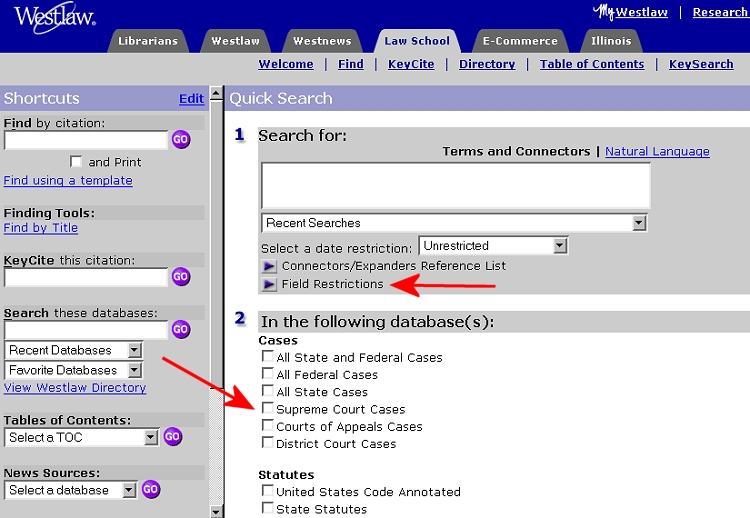This screenshot has height=518, width=750.
Task: Open the Find link in navigation bar
Action: tap(351, 64)
